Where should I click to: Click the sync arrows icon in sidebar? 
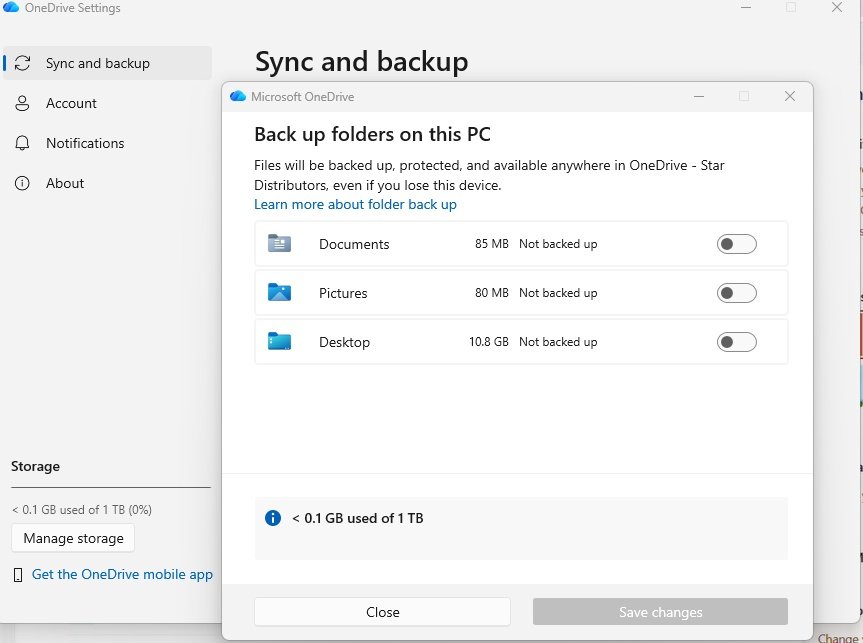coord(23,63)
